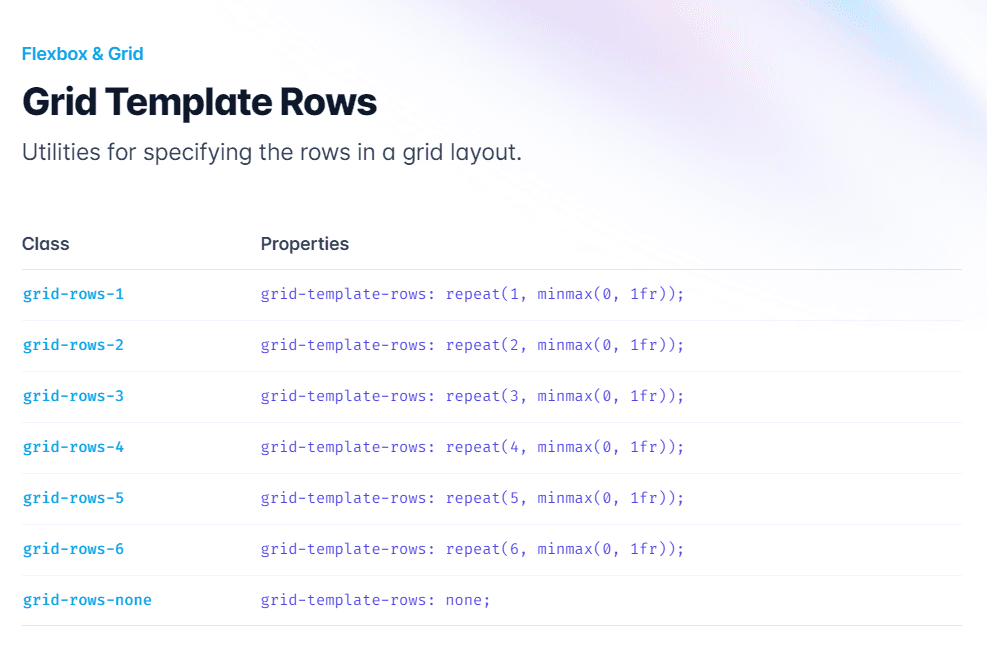Select the repeat(5, minmax(0, 1fr)) property text
The image size is (987, 648).
(x=472, y=498)
